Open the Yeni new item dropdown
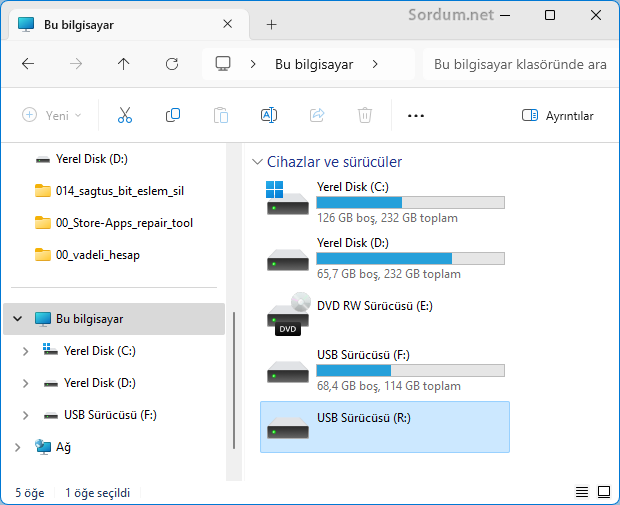 point(52,115)
